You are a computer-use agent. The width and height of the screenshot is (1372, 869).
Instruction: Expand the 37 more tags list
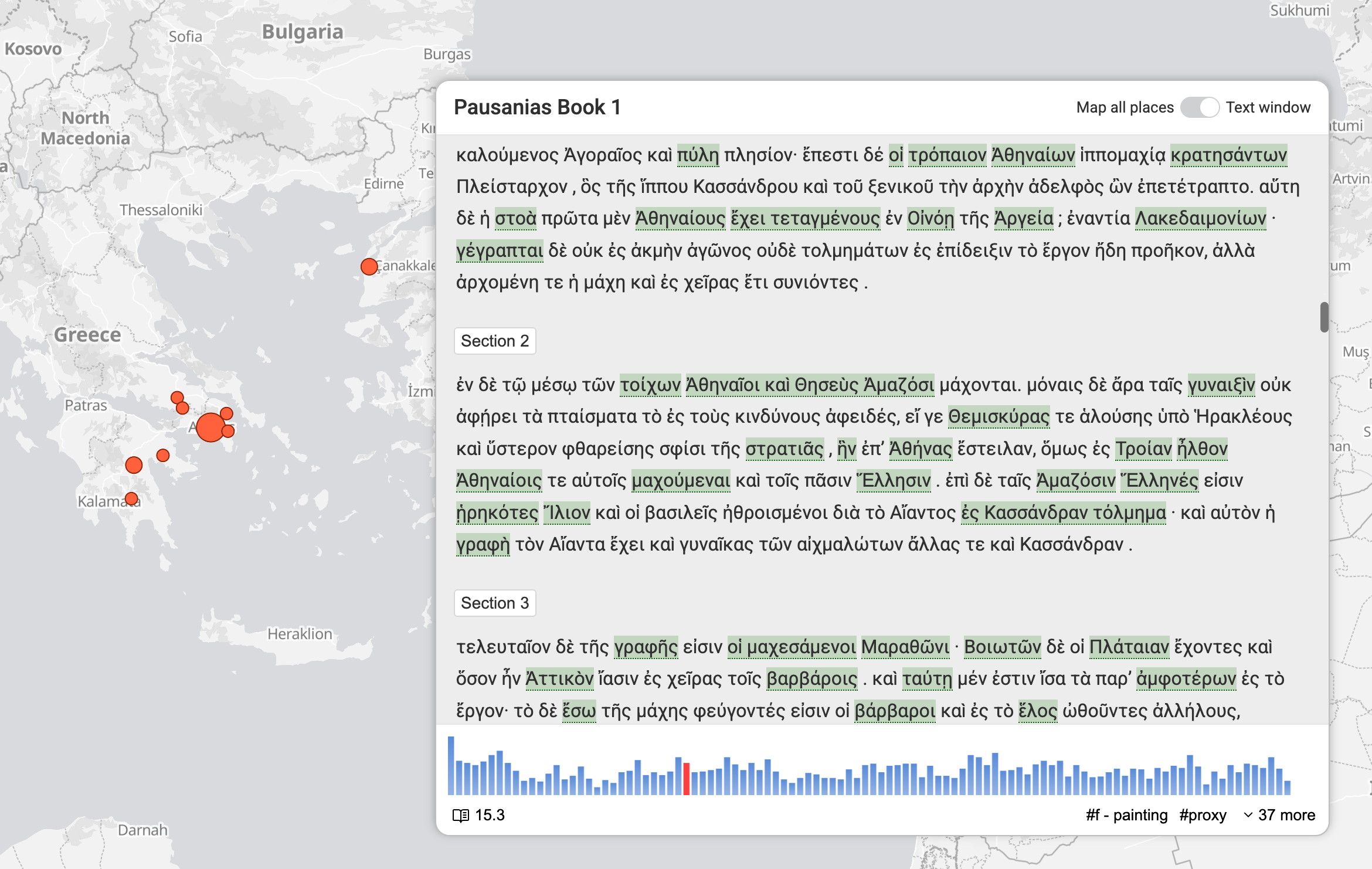coord(1286,815)
